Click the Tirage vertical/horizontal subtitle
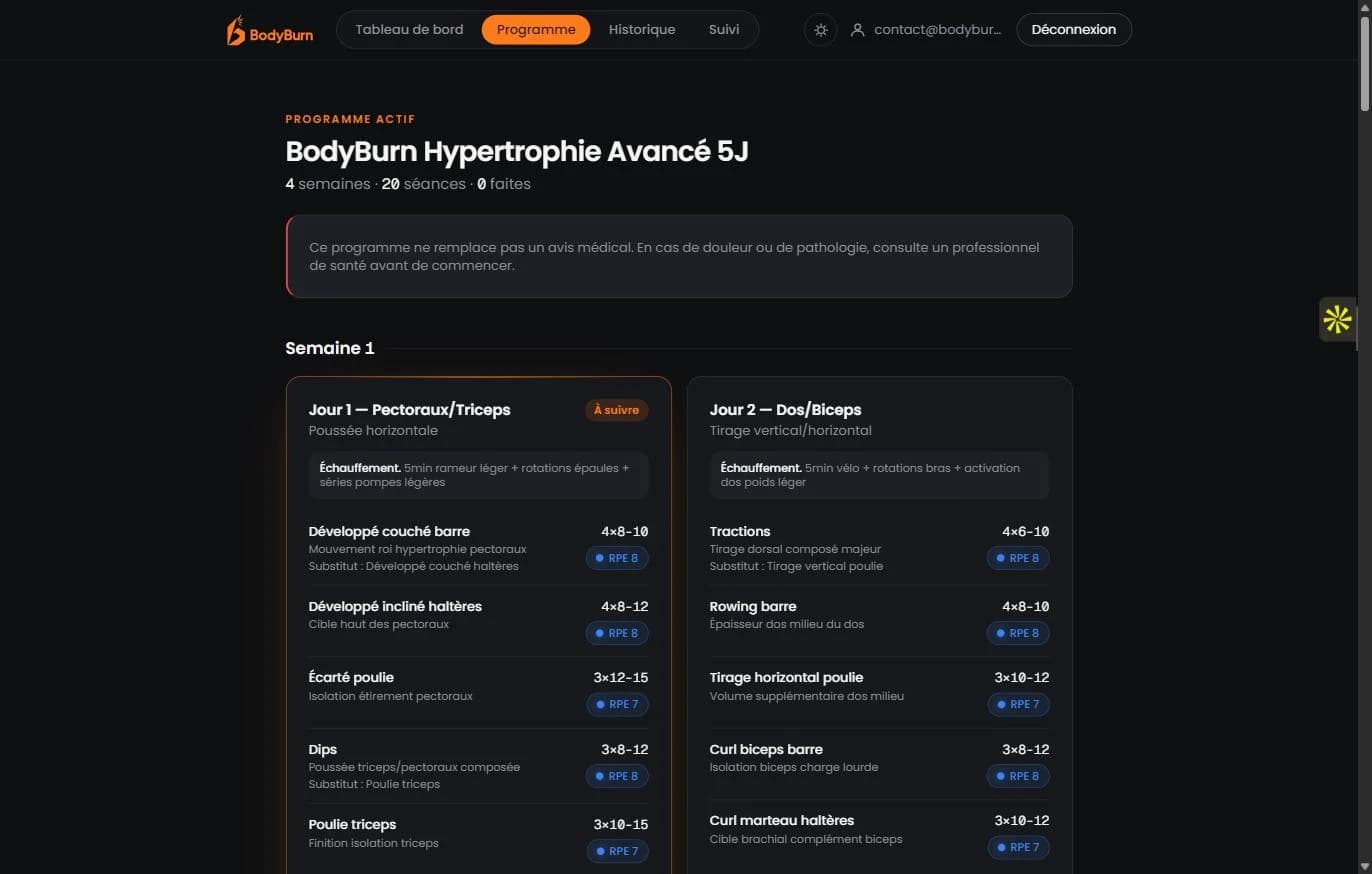Image resolution: width=1372 pixels, height=874 pixels. (x=791, y=430)
